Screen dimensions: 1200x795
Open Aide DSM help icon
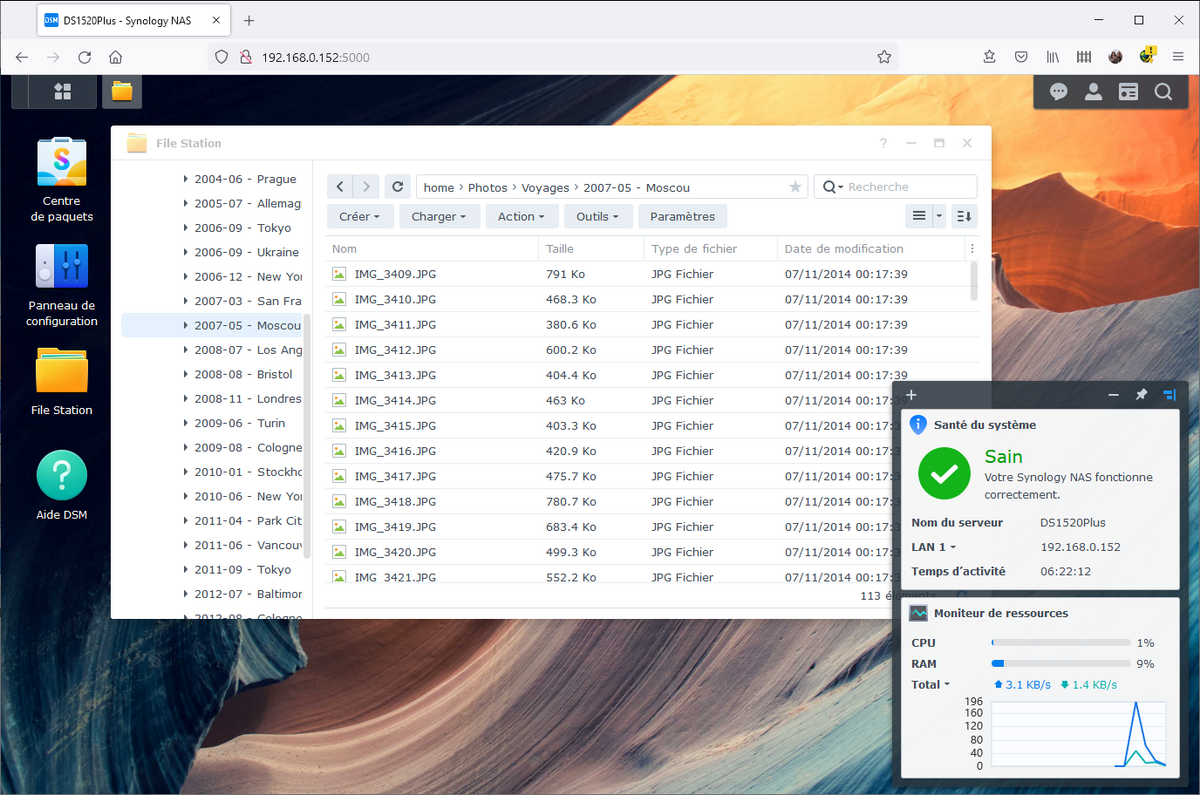pyautogui.click(x=62, y=485)
